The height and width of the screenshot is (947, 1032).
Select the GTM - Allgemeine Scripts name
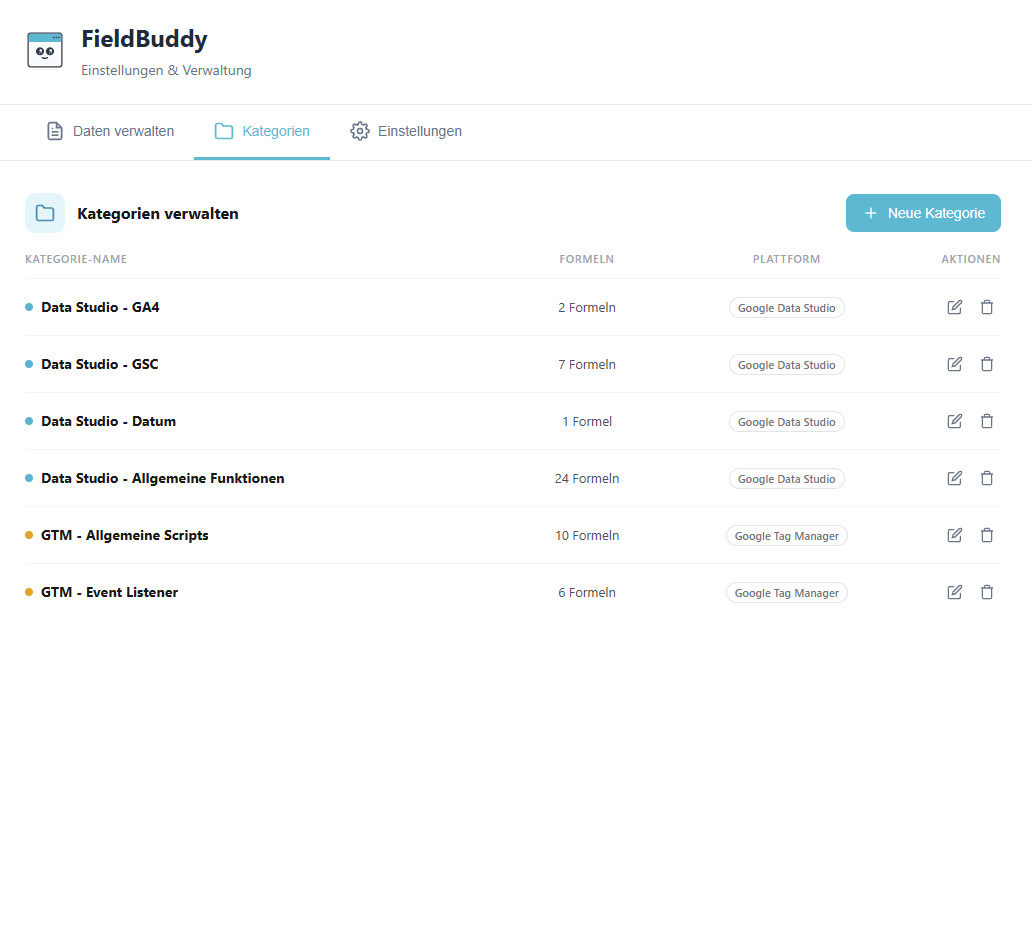[124, 536]
